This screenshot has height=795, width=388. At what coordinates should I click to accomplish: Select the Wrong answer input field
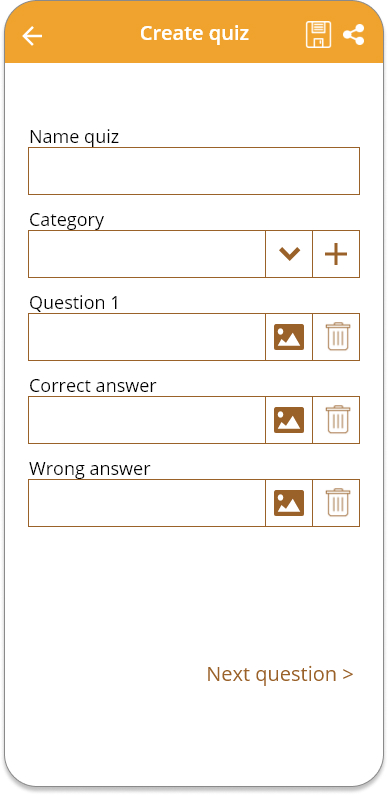tap(147, 503)
